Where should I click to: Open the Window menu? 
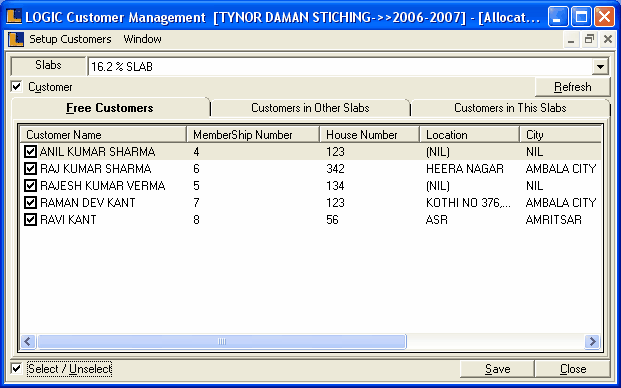(142, 39)
